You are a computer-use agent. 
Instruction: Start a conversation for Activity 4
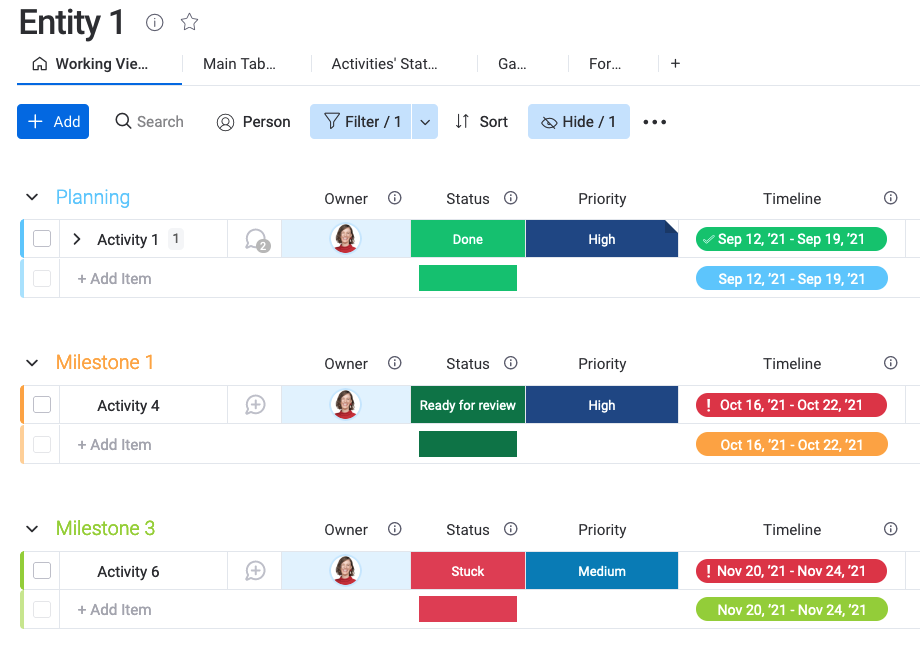point(255,405)
